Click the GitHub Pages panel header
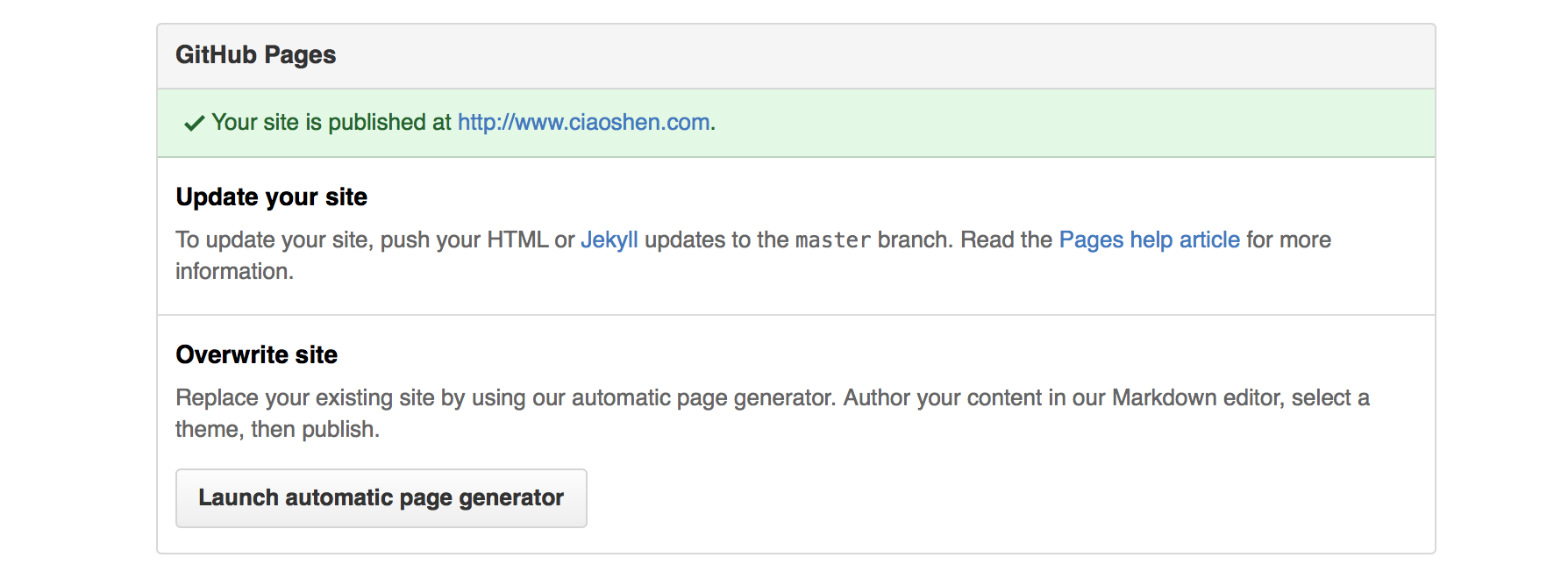1568x579 pixels. [x=796, y=55]
